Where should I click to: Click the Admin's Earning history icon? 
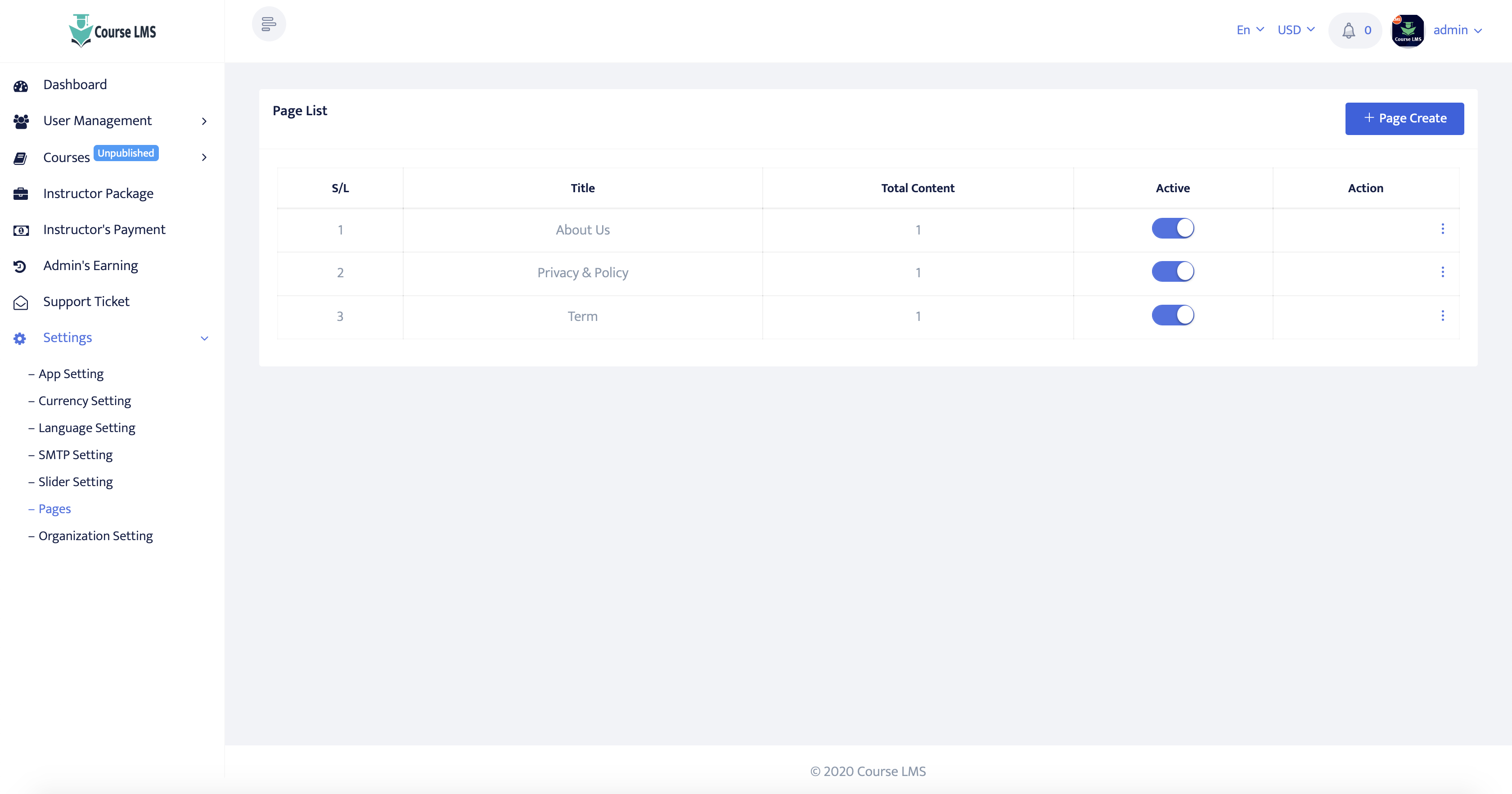[21, 266]
